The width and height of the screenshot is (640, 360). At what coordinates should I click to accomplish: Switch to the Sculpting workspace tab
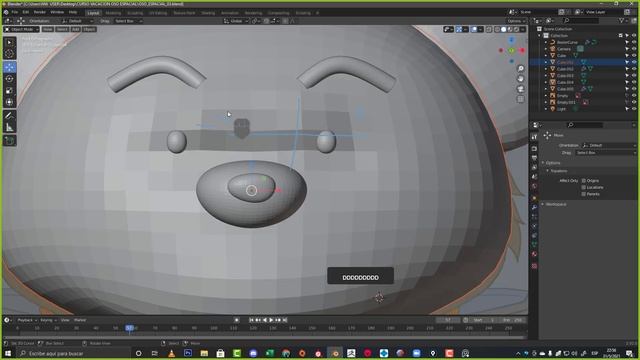[x=135, y=13]
